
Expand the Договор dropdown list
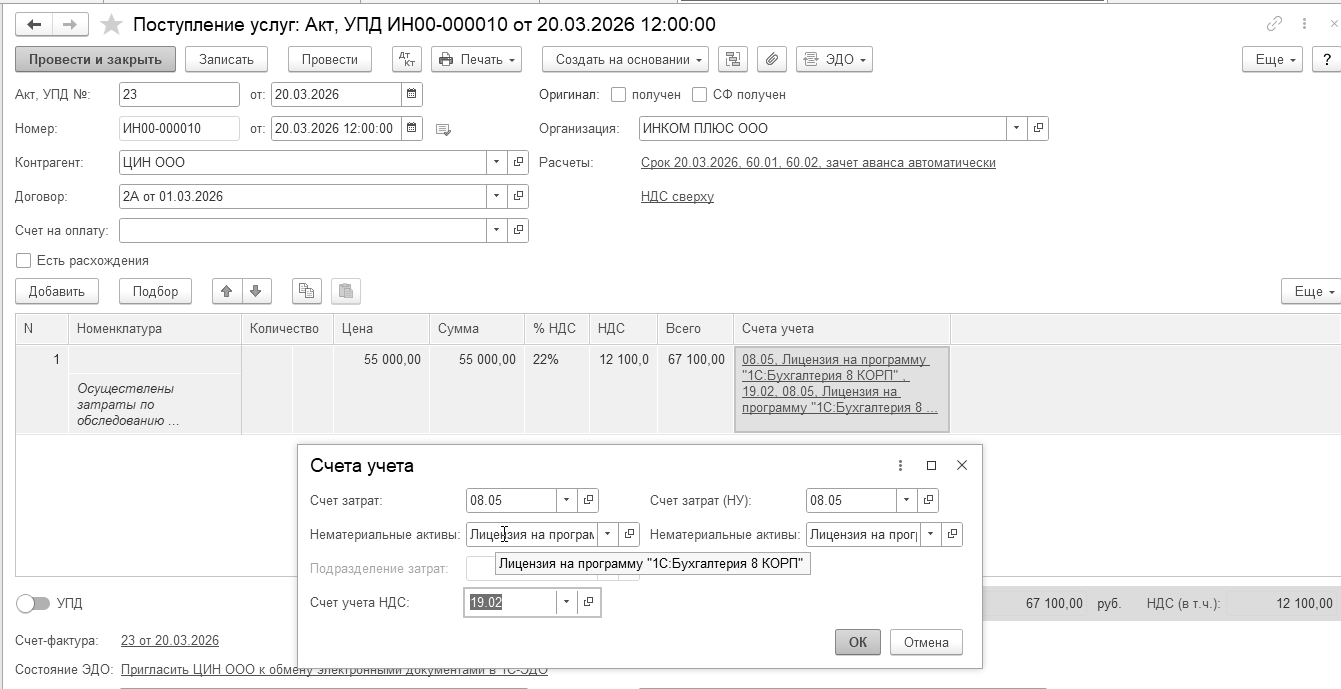497,197
